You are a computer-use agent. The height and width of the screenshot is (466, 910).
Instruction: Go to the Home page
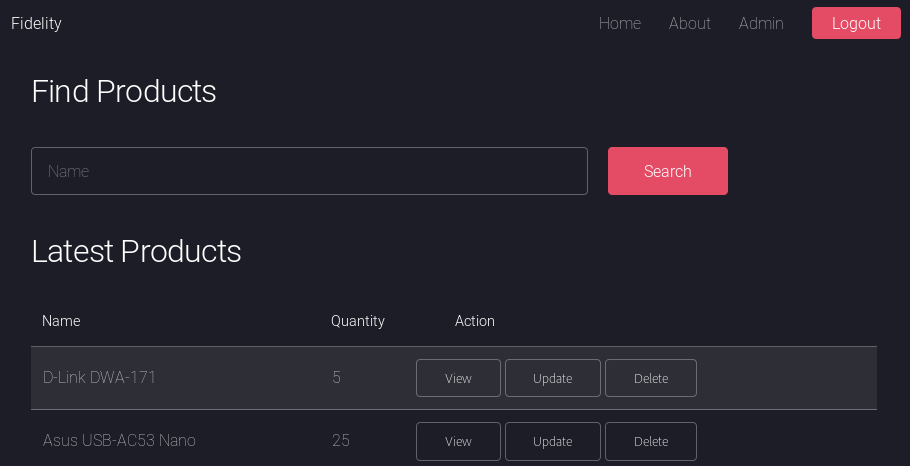pyautogui.click(x=619, y=23)
